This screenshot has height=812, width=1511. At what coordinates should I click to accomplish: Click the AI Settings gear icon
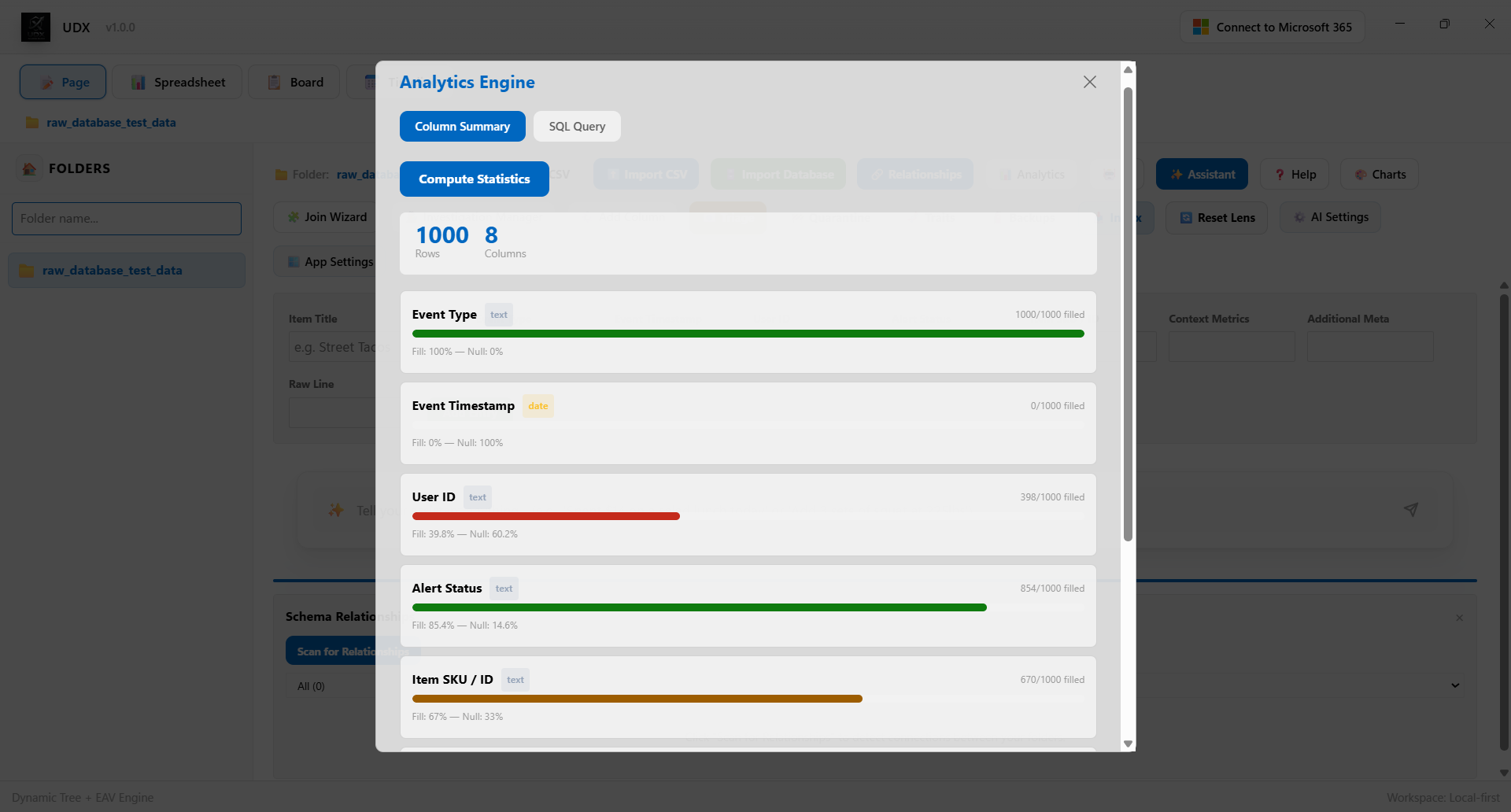(x=1299, y=217)
